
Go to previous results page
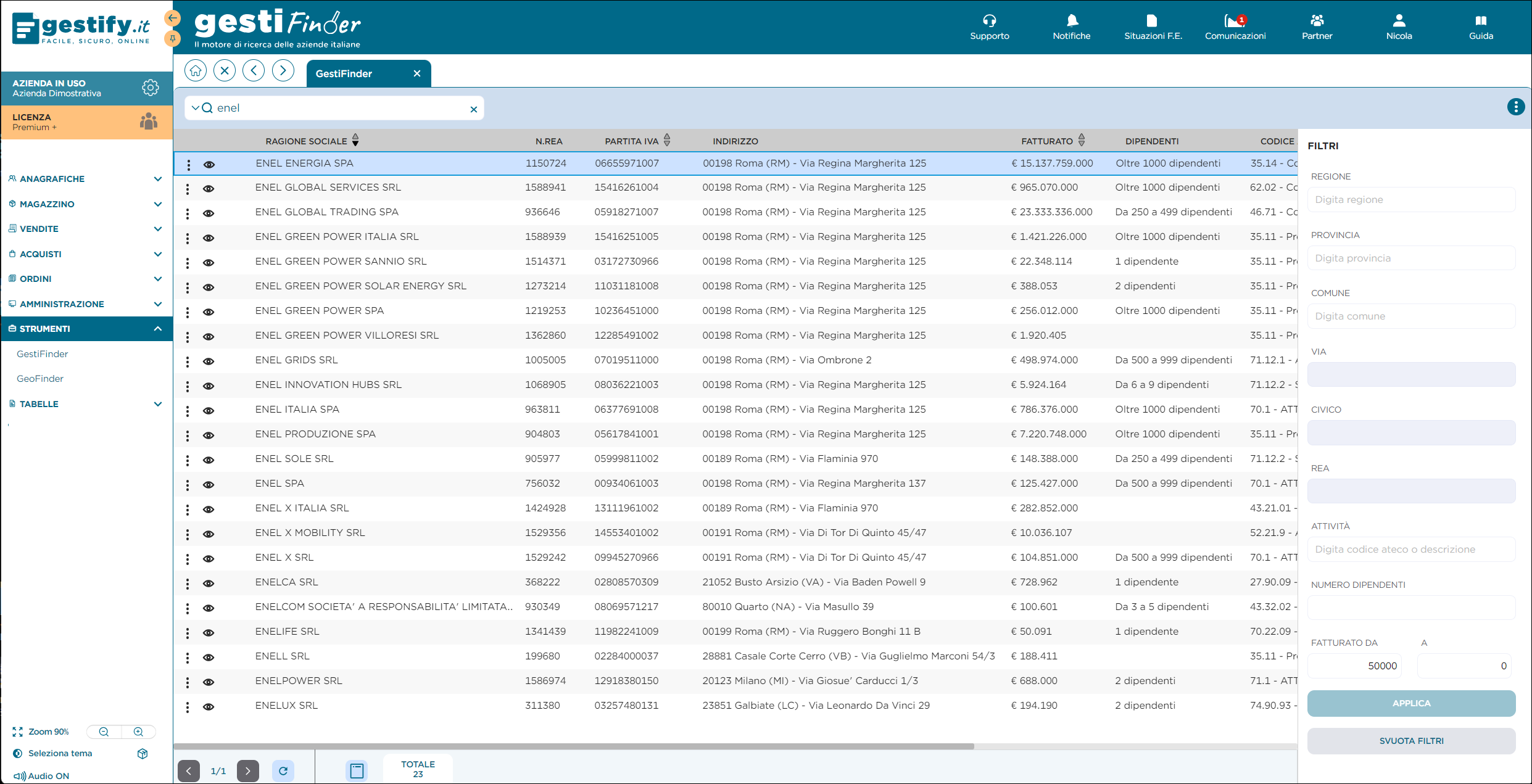click(189, 771)
